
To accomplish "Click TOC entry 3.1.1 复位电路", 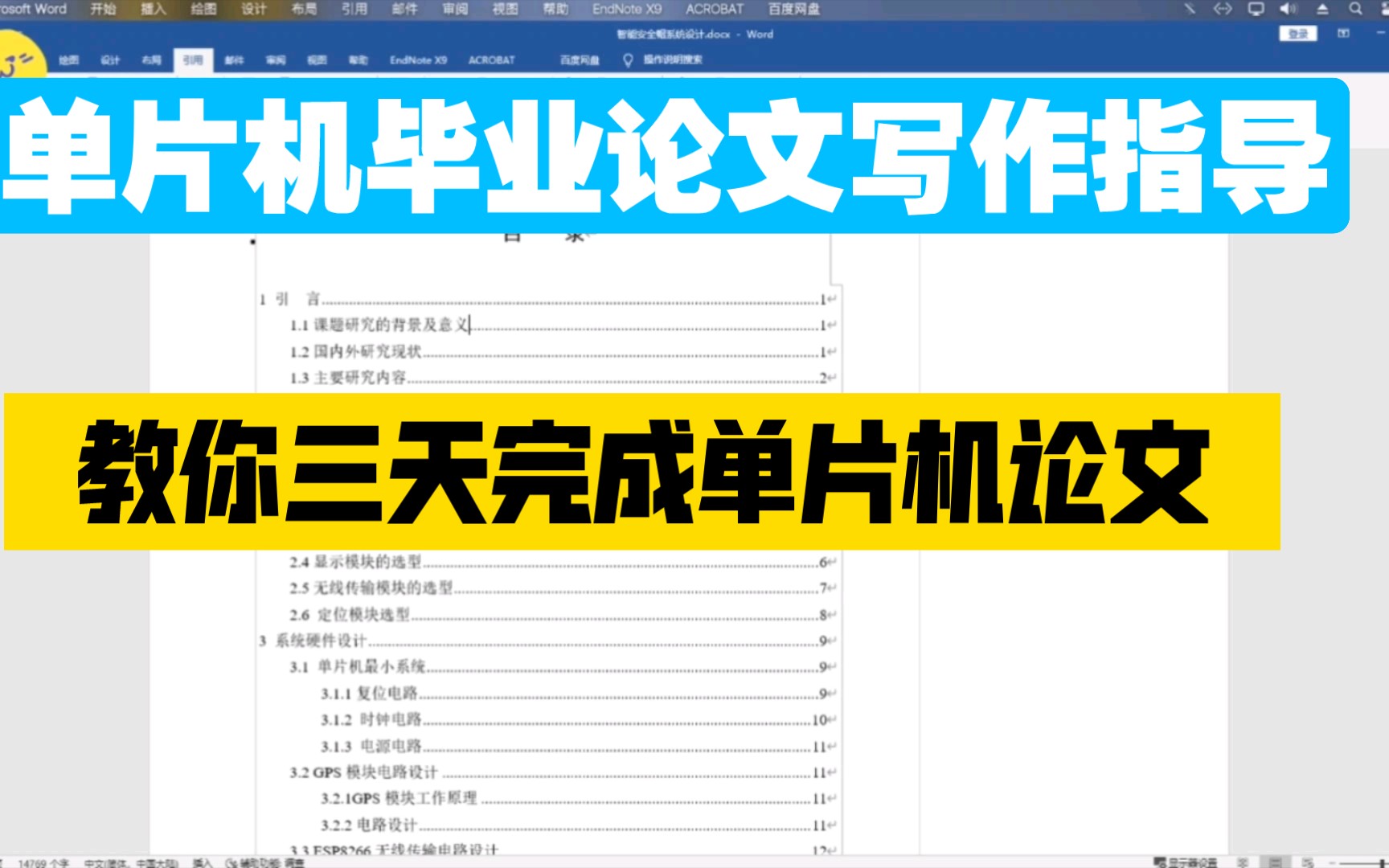I will click(579, 694).
